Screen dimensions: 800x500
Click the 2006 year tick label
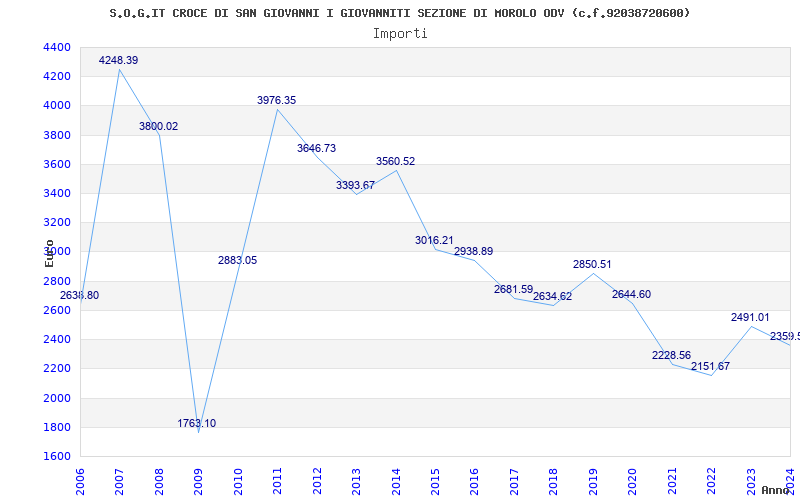point(80,481)
